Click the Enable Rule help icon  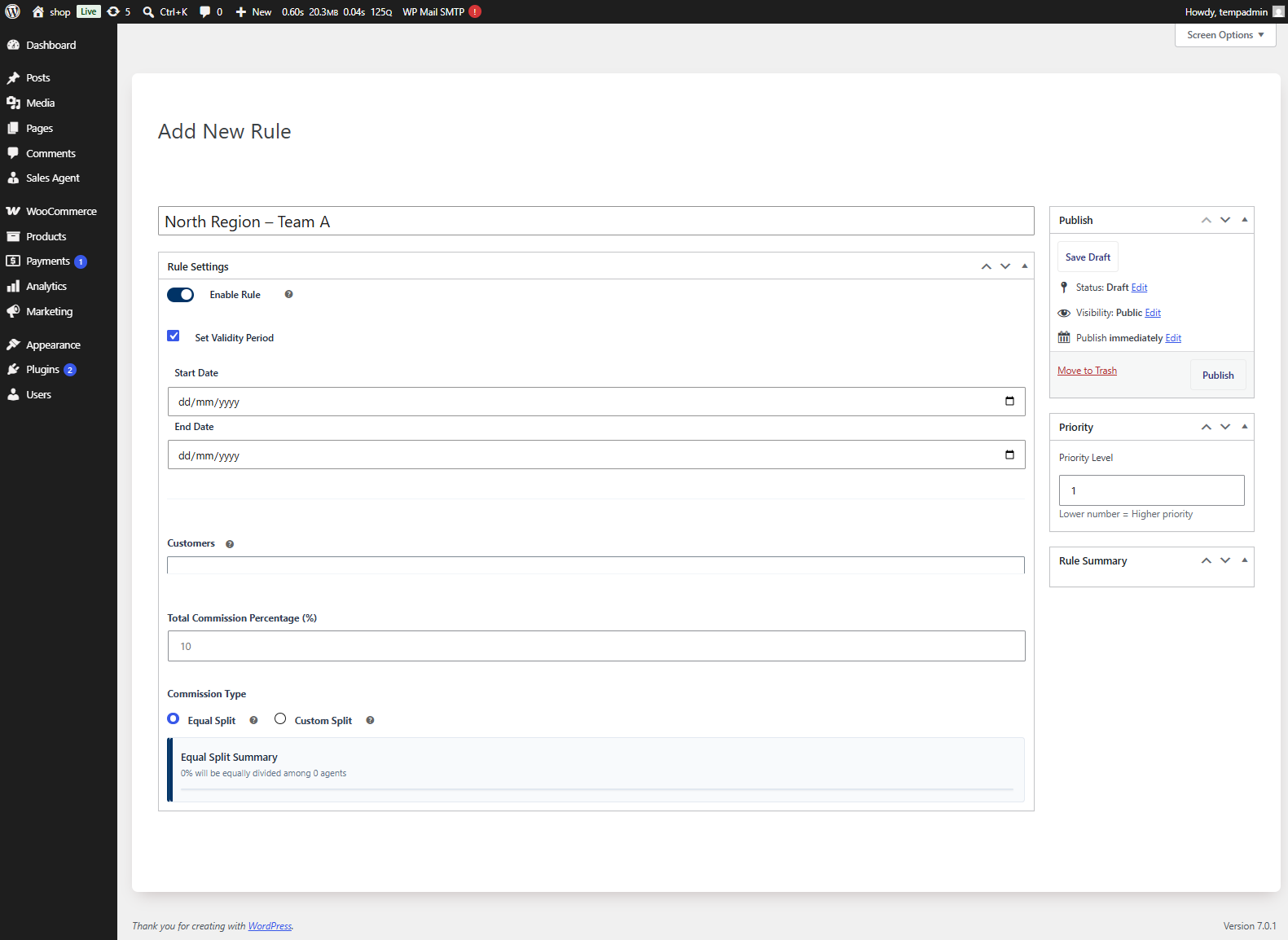click(288, 294)
